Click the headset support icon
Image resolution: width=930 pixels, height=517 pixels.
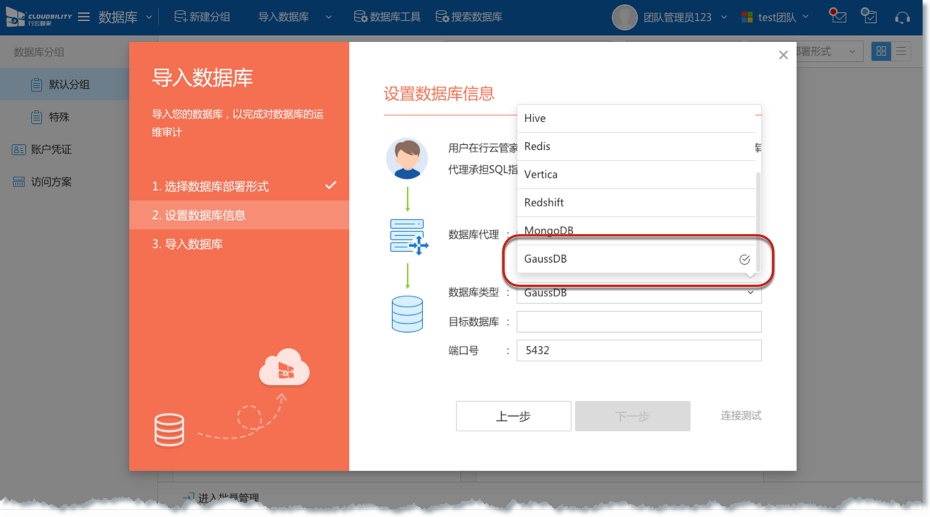point(902,17)
